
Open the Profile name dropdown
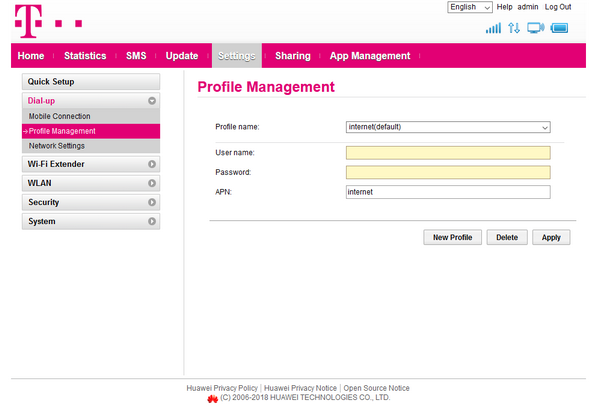(x=448, y=127)
